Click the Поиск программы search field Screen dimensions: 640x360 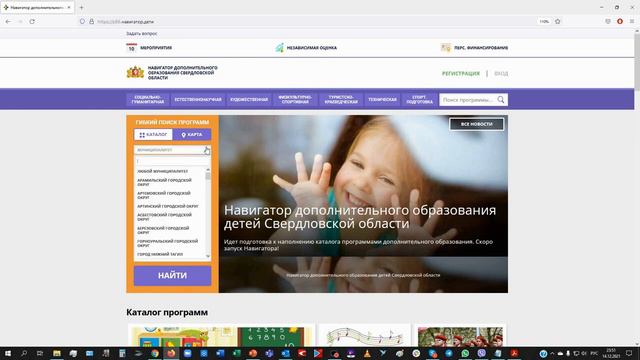pyautogui.click(x=469, y=100)
